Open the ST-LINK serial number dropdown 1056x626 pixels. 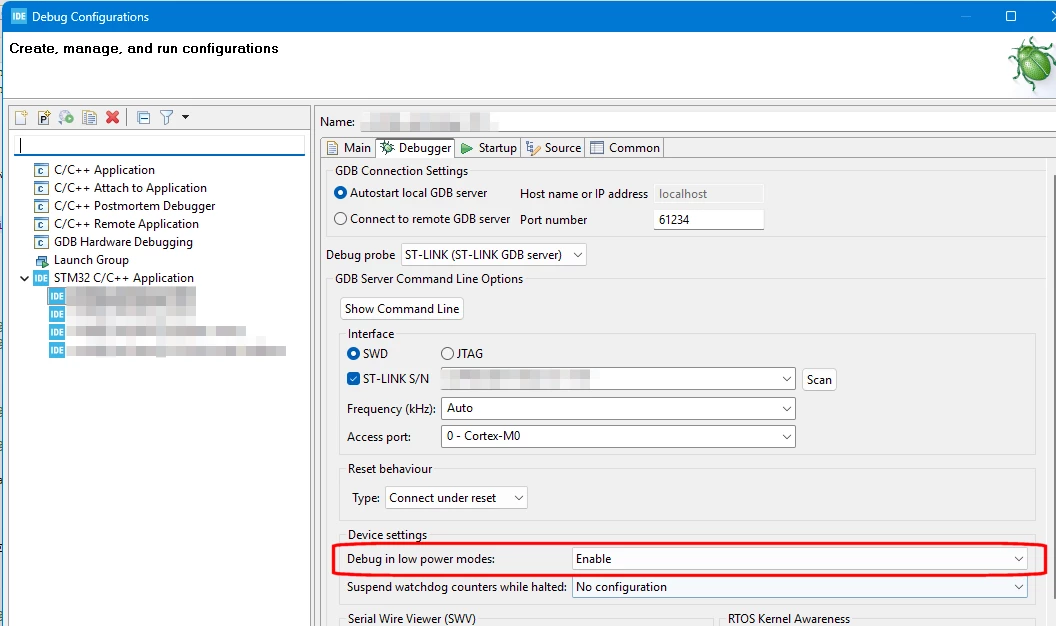786,379
